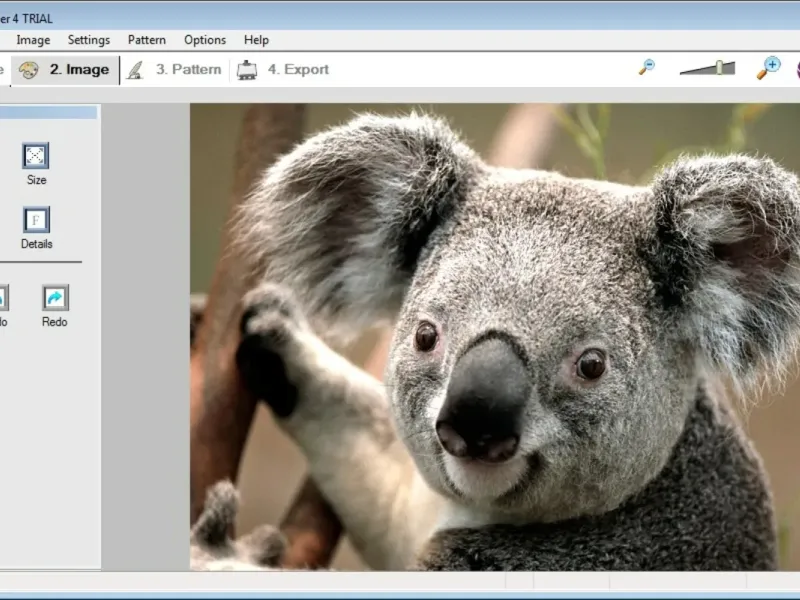
Task: Open the Image menu
Action: click(33, 40)
